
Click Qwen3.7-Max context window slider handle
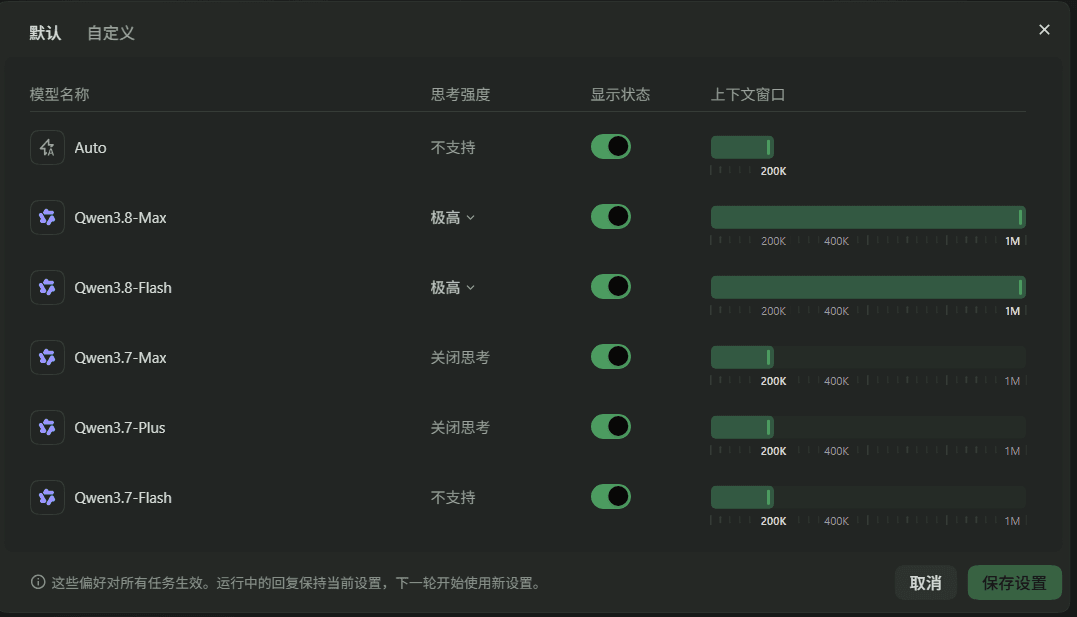point(769,357)
